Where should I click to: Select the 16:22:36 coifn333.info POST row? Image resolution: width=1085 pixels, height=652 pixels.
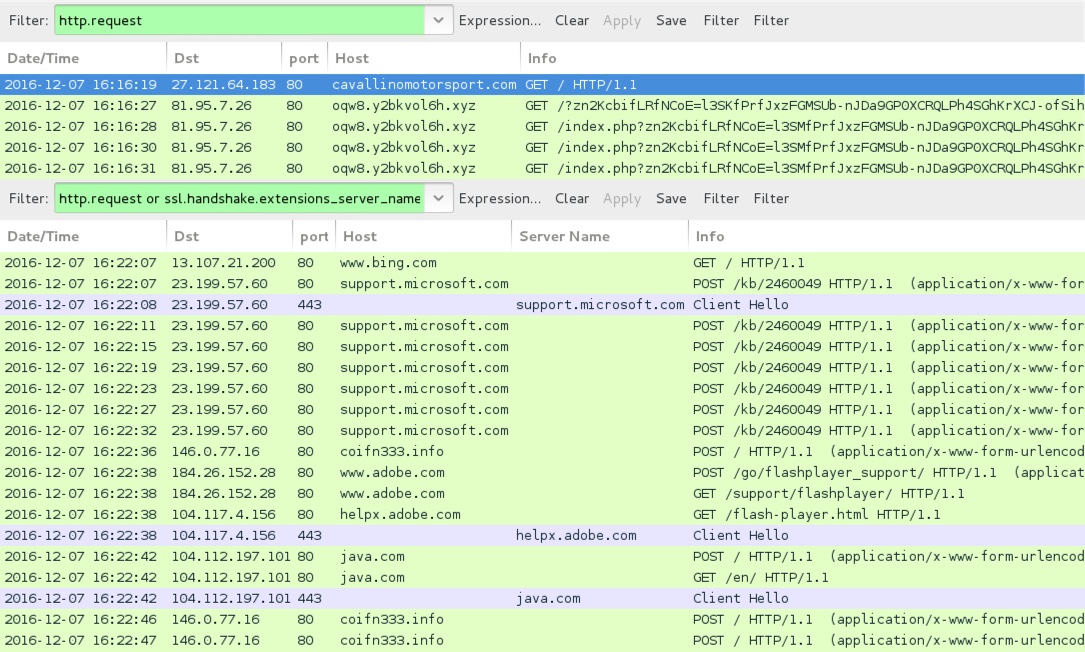(542, 451)
